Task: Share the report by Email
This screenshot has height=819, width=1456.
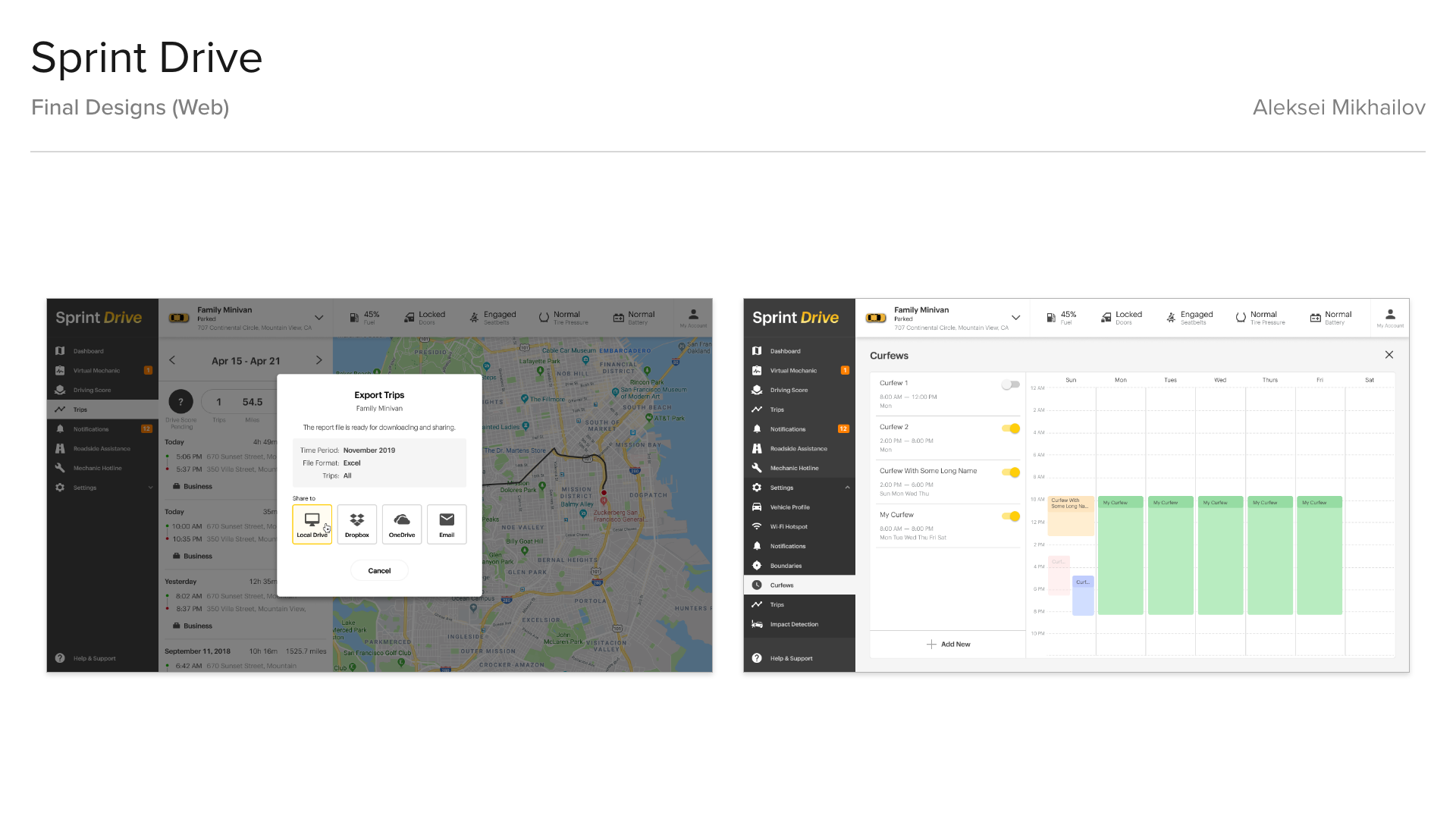Action: point(447,524)
